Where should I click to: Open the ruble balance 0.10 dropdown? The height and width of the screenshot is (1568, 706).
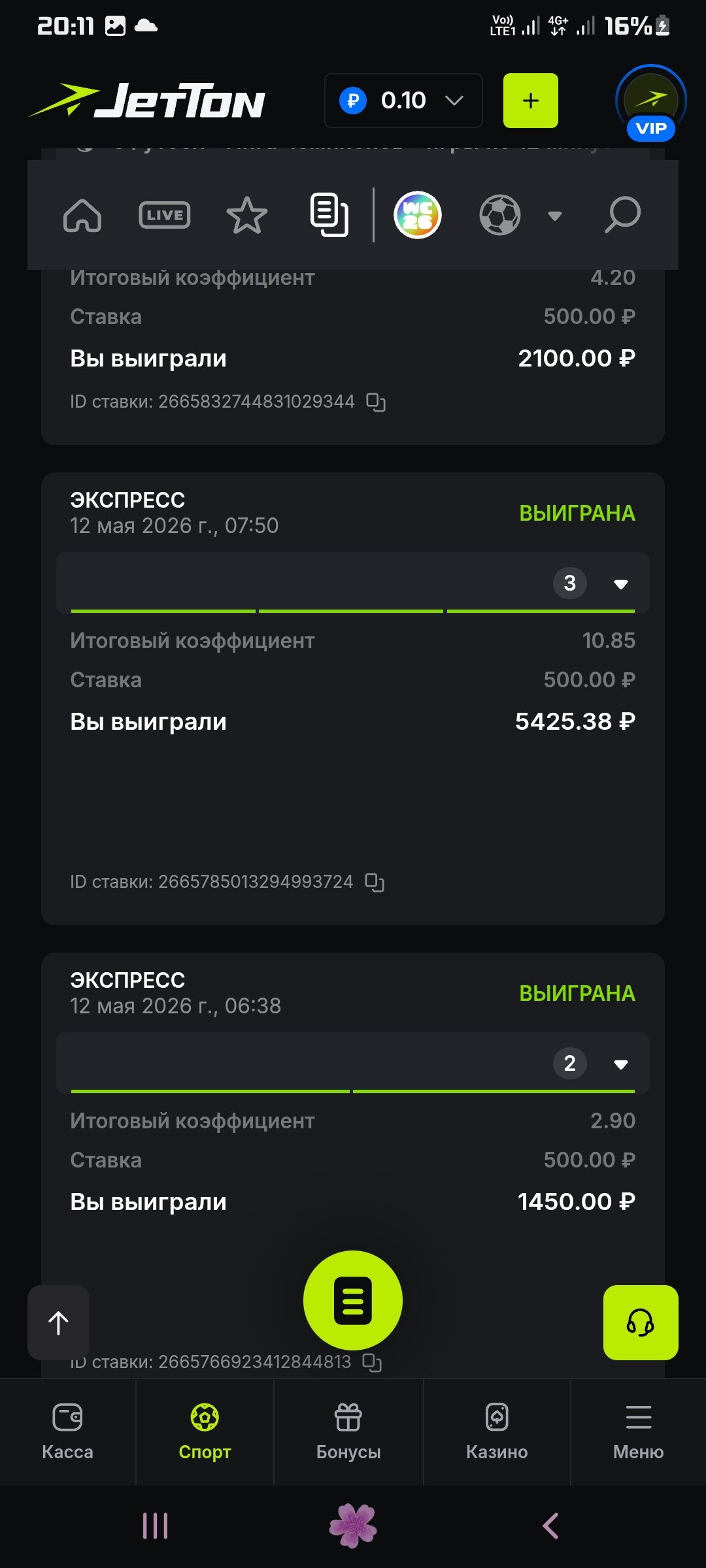pos(403,101)
